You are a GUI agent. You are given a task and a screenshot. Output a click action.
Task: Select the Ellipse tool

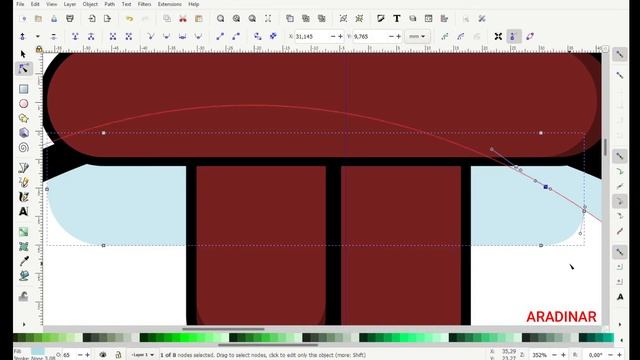coord(23,104)
